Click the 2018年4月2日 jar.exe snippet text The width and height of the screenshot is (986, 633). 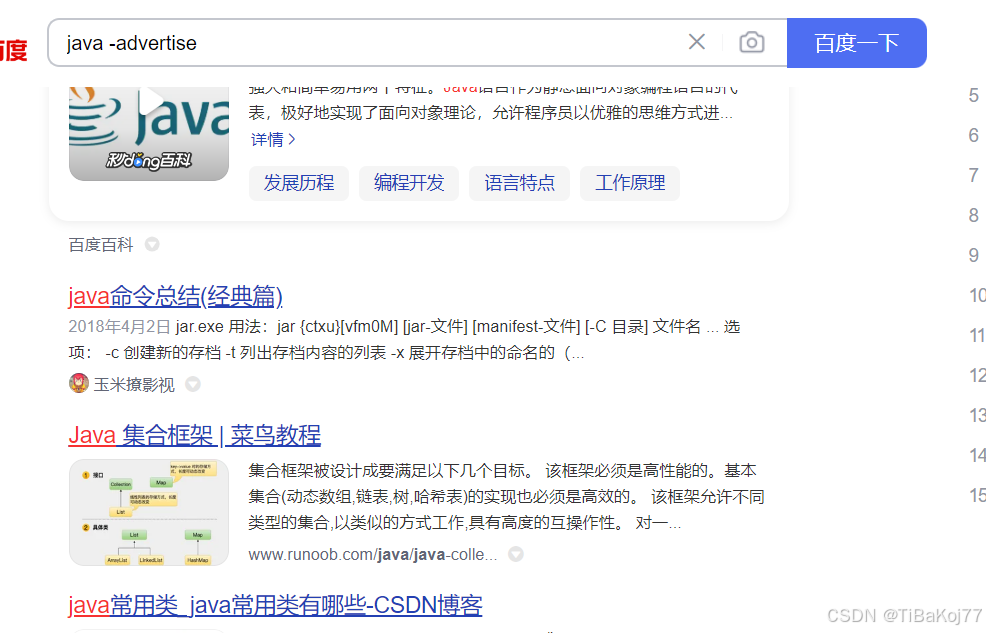(x=404, y=339)
